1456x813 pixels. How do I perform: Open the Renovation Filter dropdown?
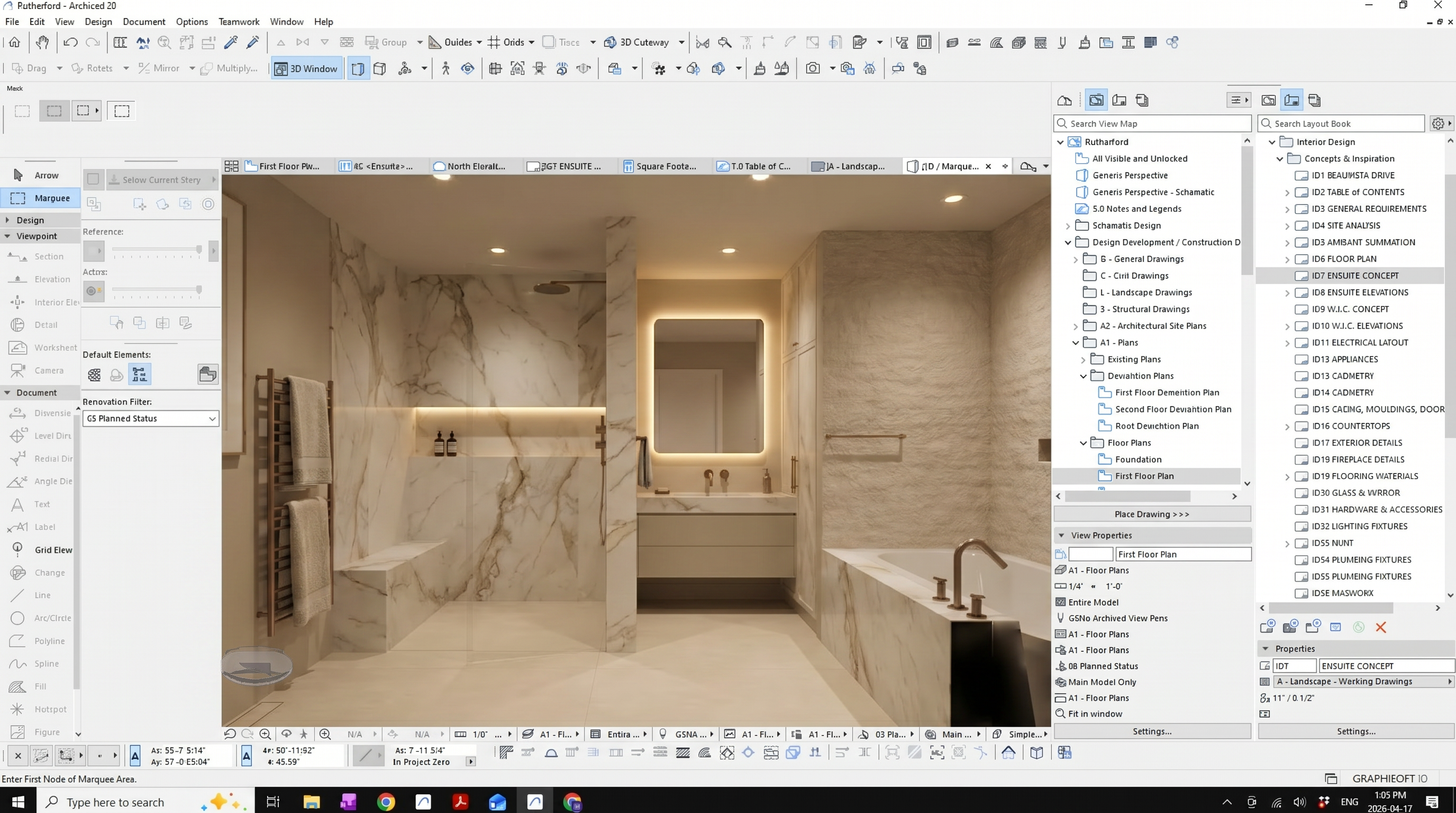point(150,419)
